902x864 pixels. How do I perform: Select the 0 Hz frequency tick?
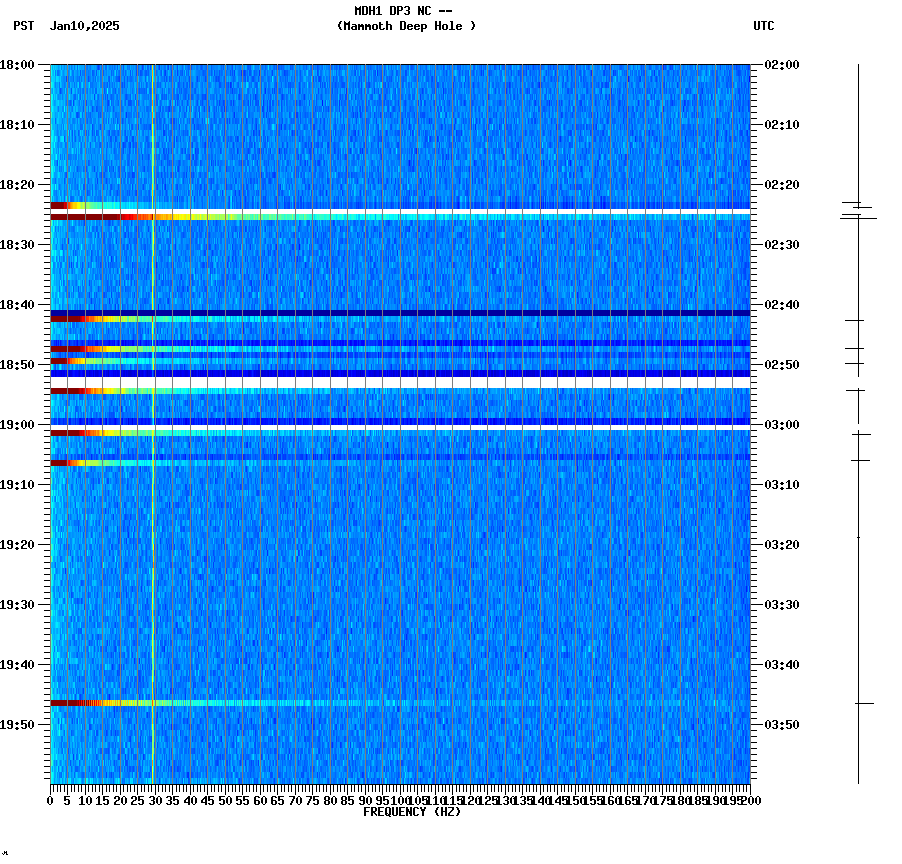pyautogui.click(x=47, y=800)
